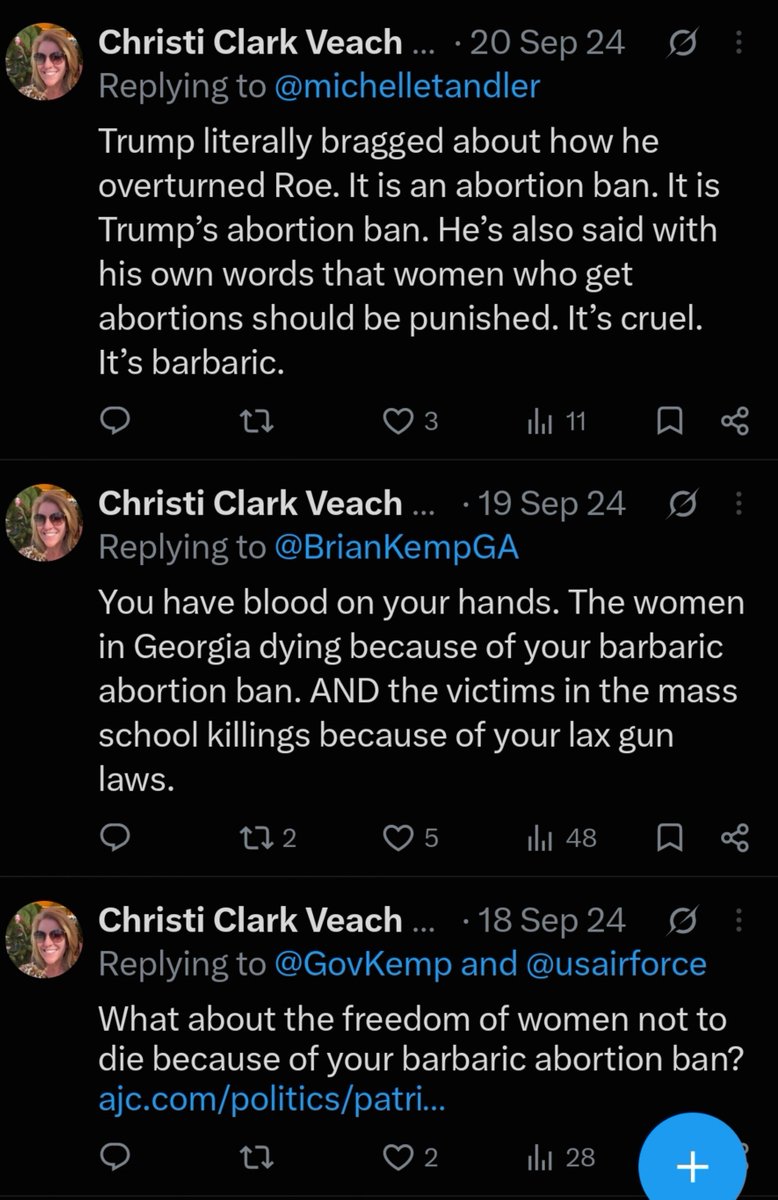Open three-dot menu on 19 Sep tweet

(739, 504)
